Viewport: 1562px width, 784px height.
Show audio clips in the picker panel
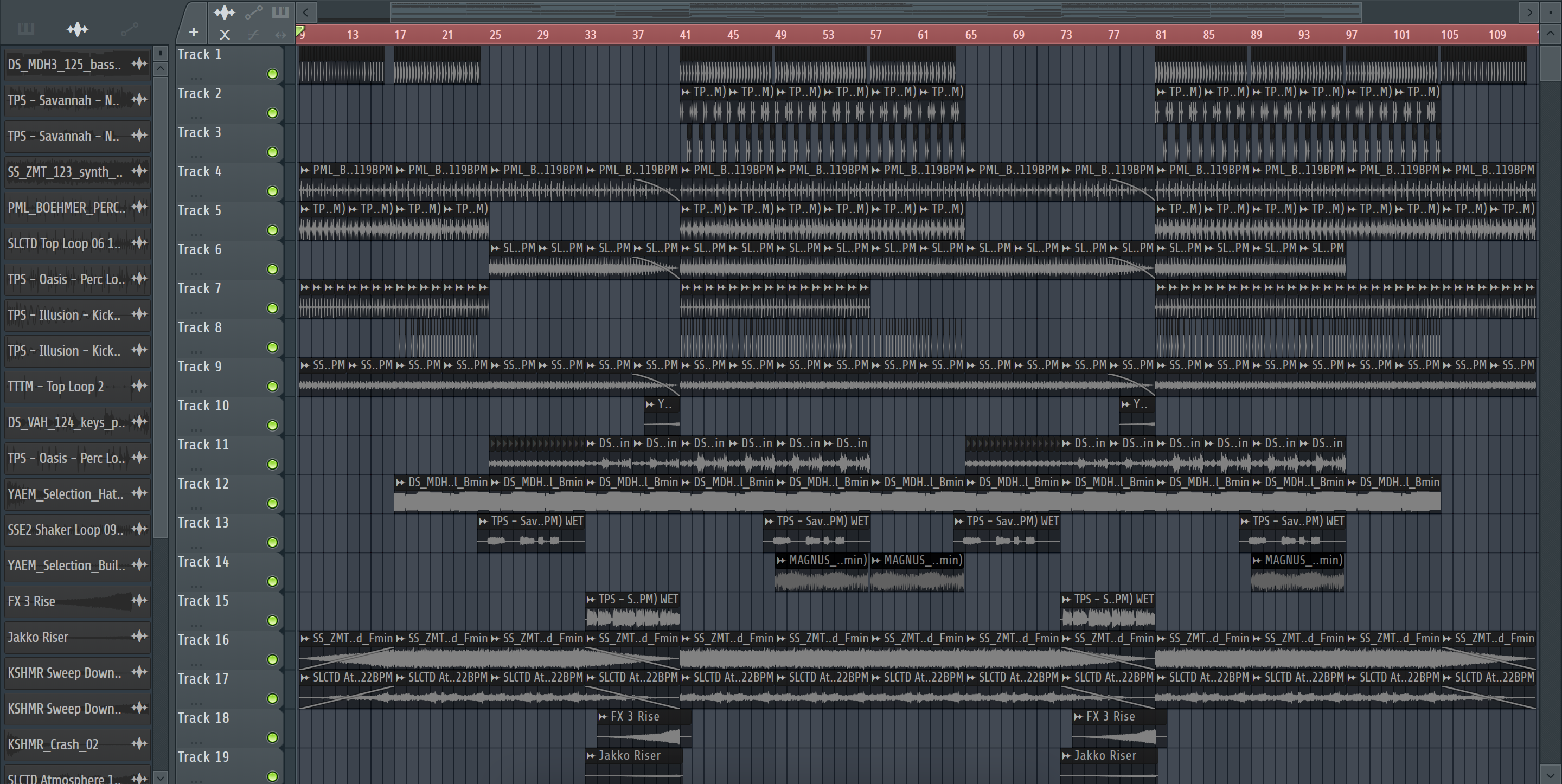click(78, 29)
